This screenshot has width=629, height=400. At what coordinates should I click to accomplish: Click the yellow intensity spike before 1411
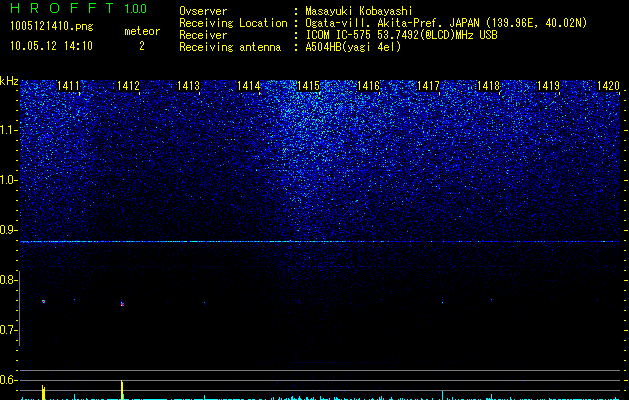coord(43,392)
